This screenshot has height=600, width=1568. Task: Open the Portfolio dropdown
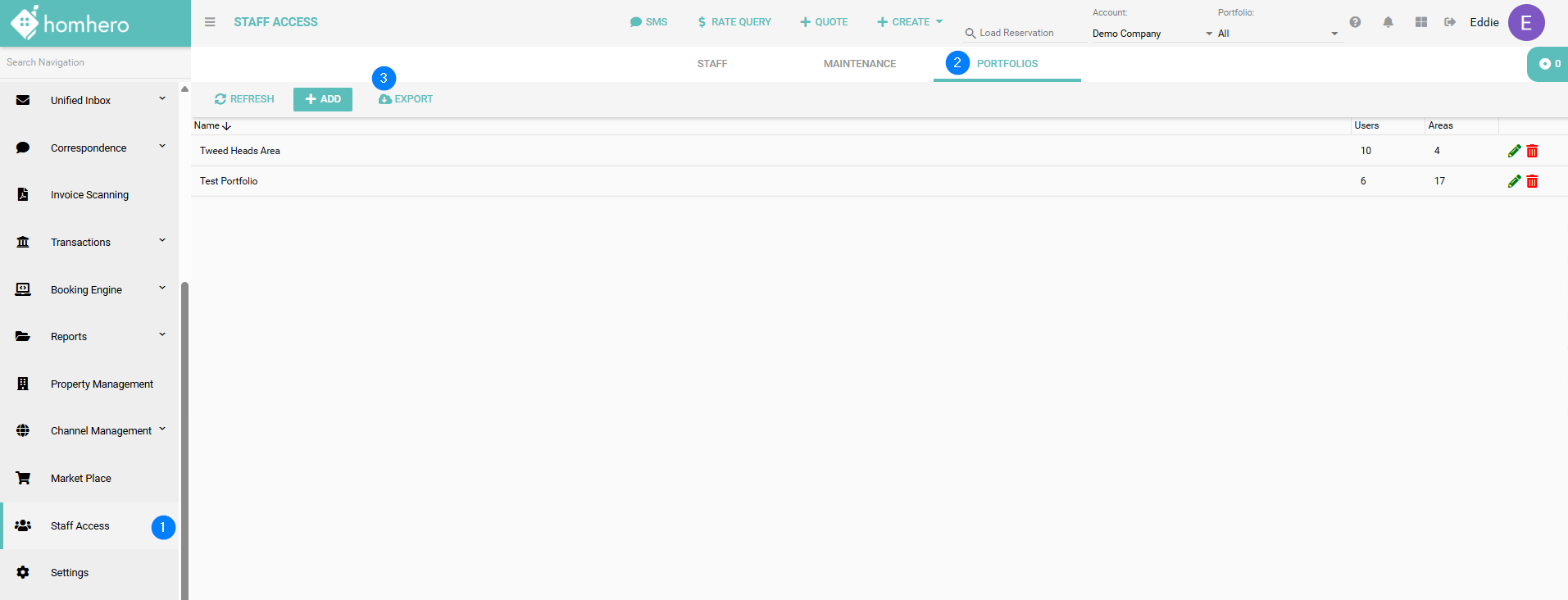point(1277,34)
